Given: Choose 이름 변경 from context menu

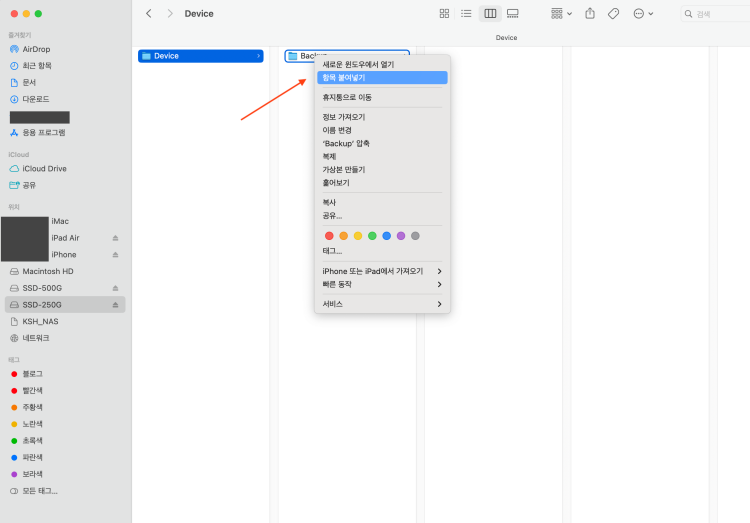Looking at the screenshot, I should [382, 130].
